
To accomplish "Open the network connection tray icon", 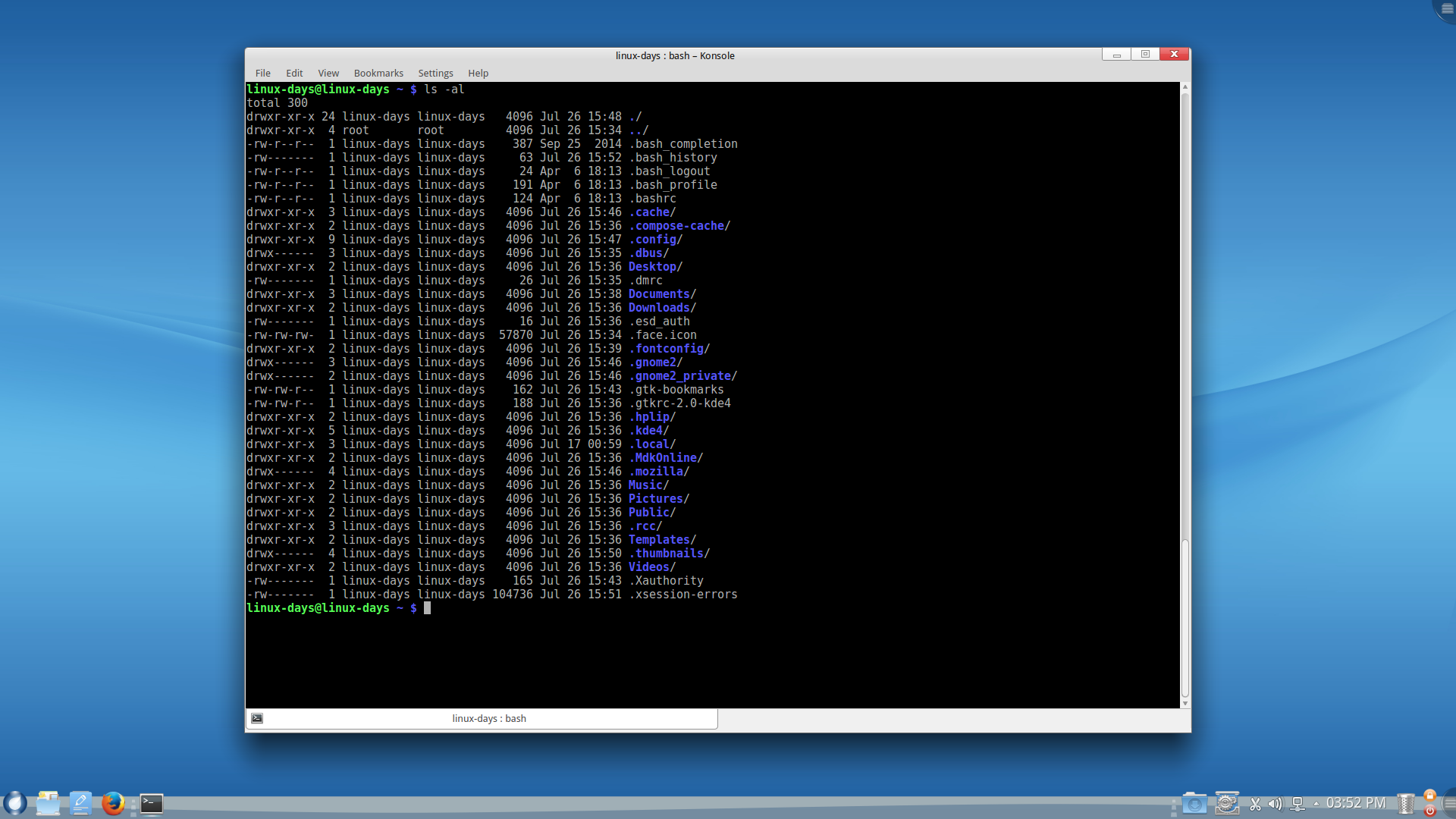I will (1298, 804).
